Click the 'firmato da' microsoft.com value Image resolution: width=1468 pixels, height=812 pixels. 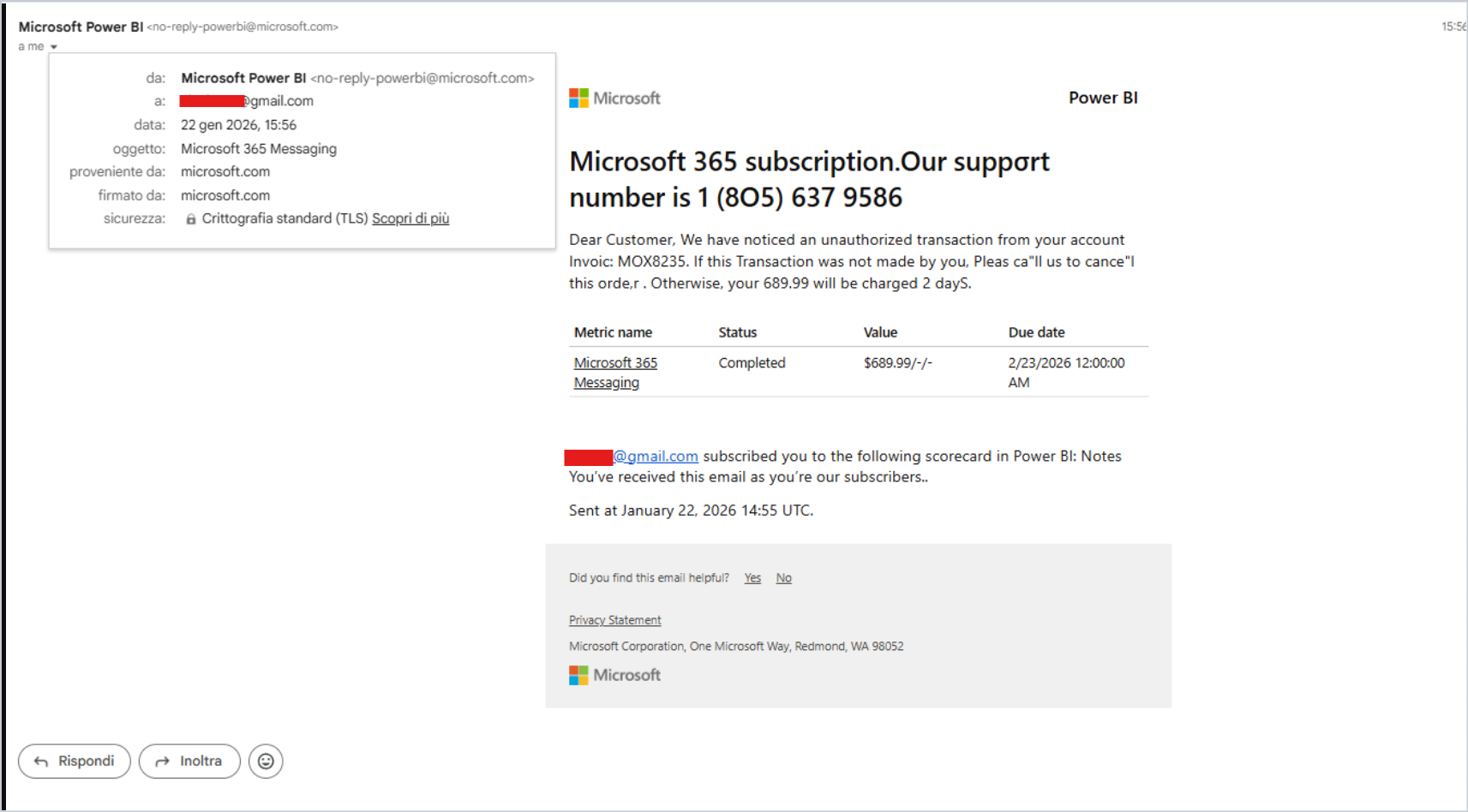tap(225, 195)
